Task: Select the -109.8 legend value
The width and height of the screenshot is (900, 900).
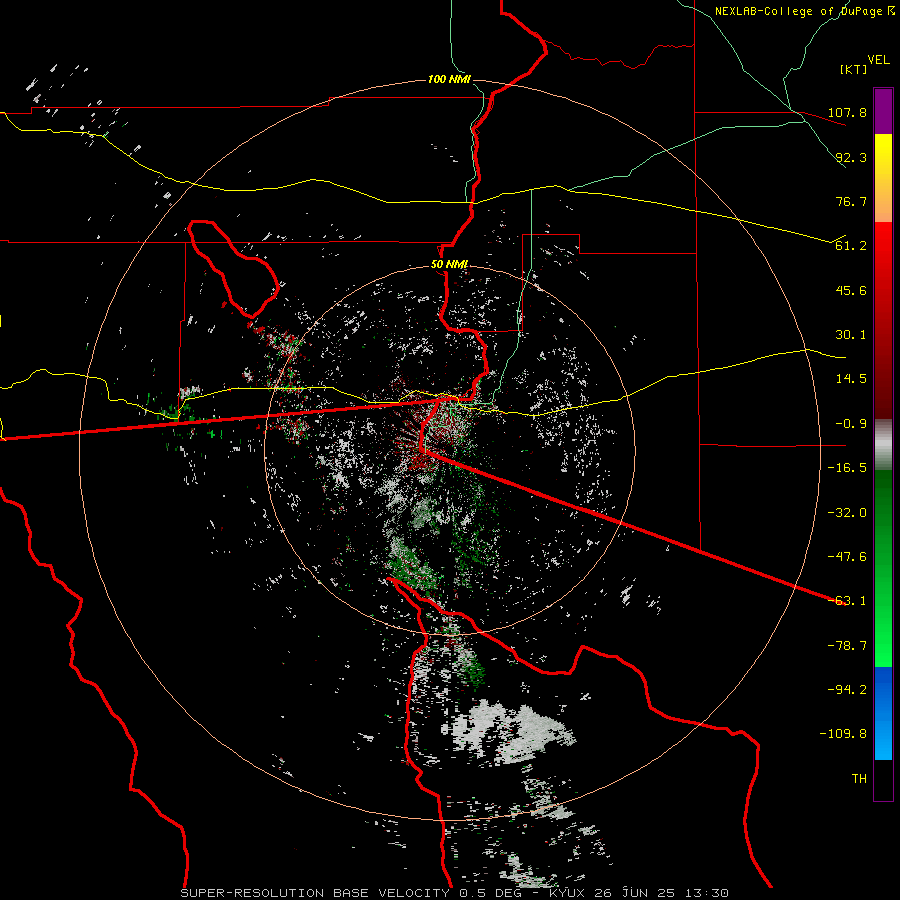Action: click(844, 734)
